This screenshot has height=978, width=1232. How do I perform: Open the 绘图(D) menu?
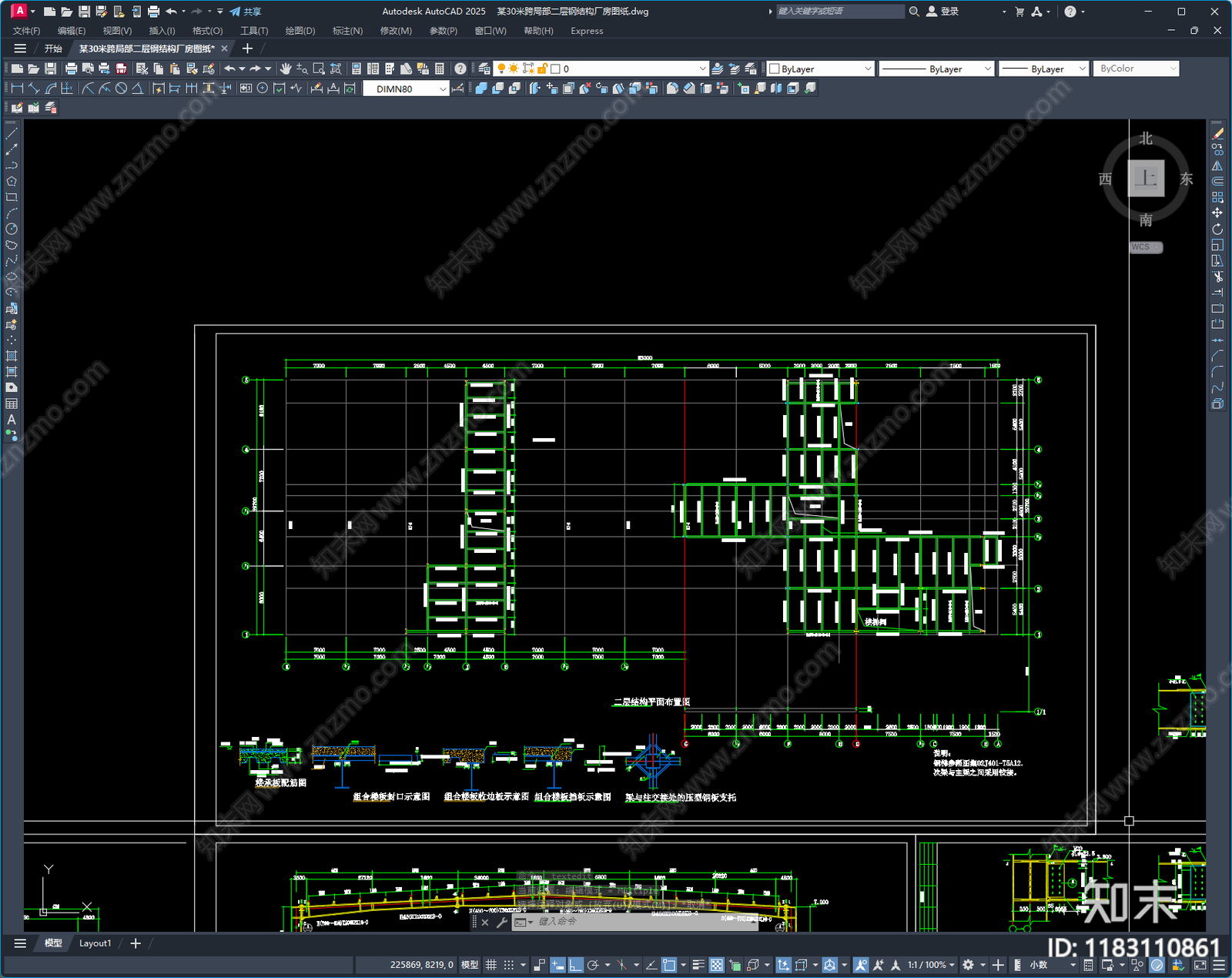(x=300, y=31)
